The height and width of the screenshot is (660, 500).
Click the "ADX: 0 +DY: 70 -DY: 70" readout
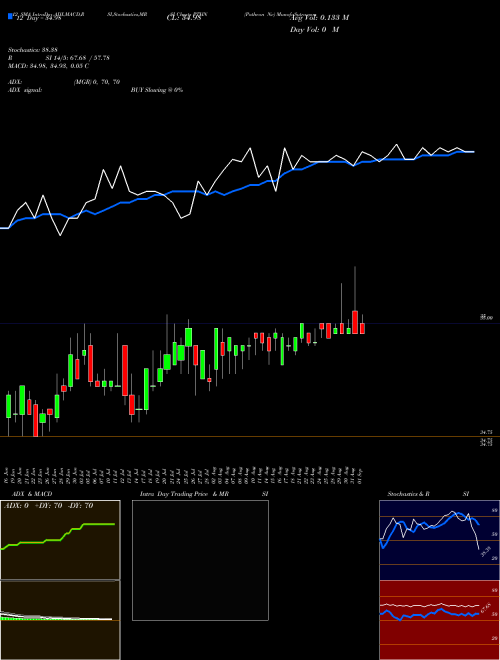(x=48, y=506)
